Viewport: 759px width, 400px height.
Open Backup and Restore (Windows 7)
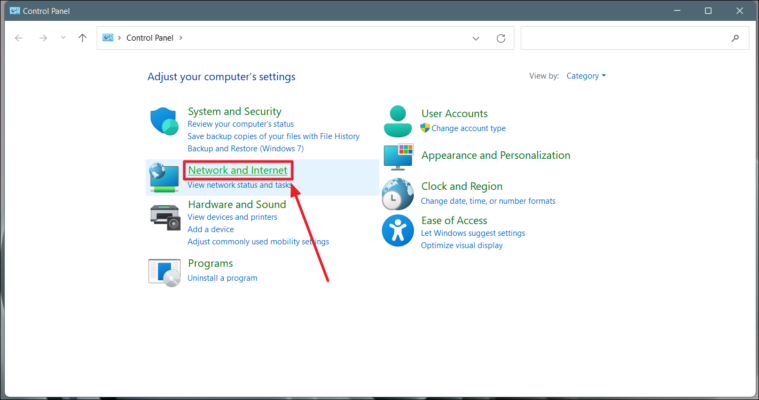pyautogui.click(x=245, y=149)
